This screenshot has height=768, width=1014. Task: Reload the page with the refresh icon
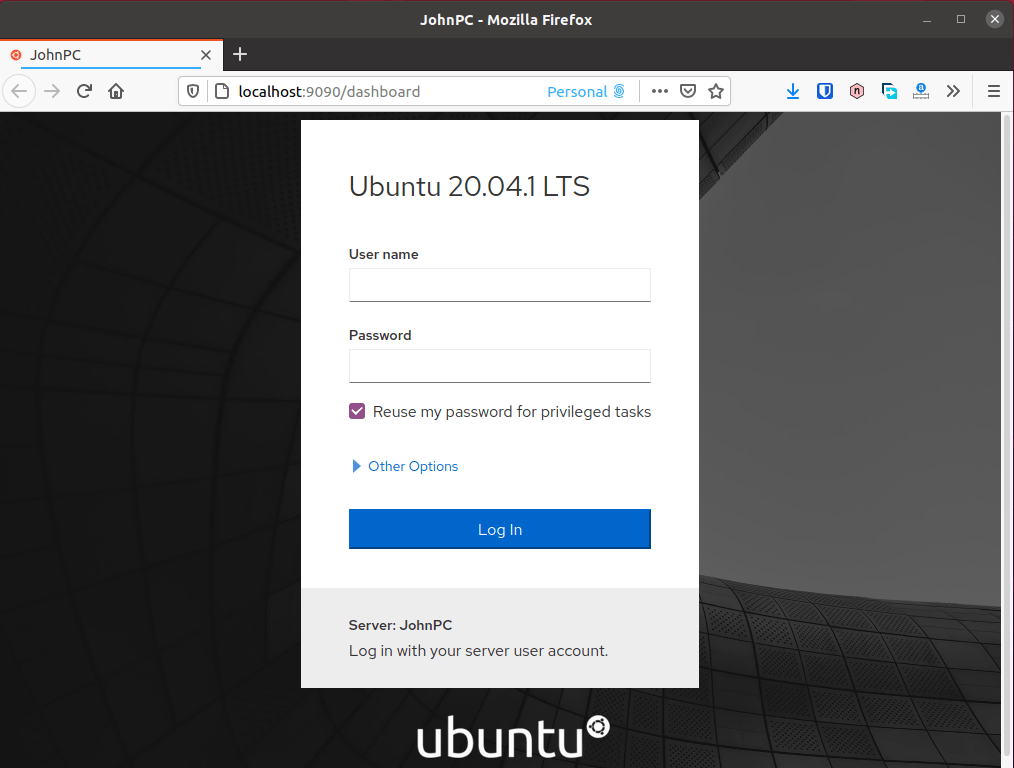tap(84, 91)
